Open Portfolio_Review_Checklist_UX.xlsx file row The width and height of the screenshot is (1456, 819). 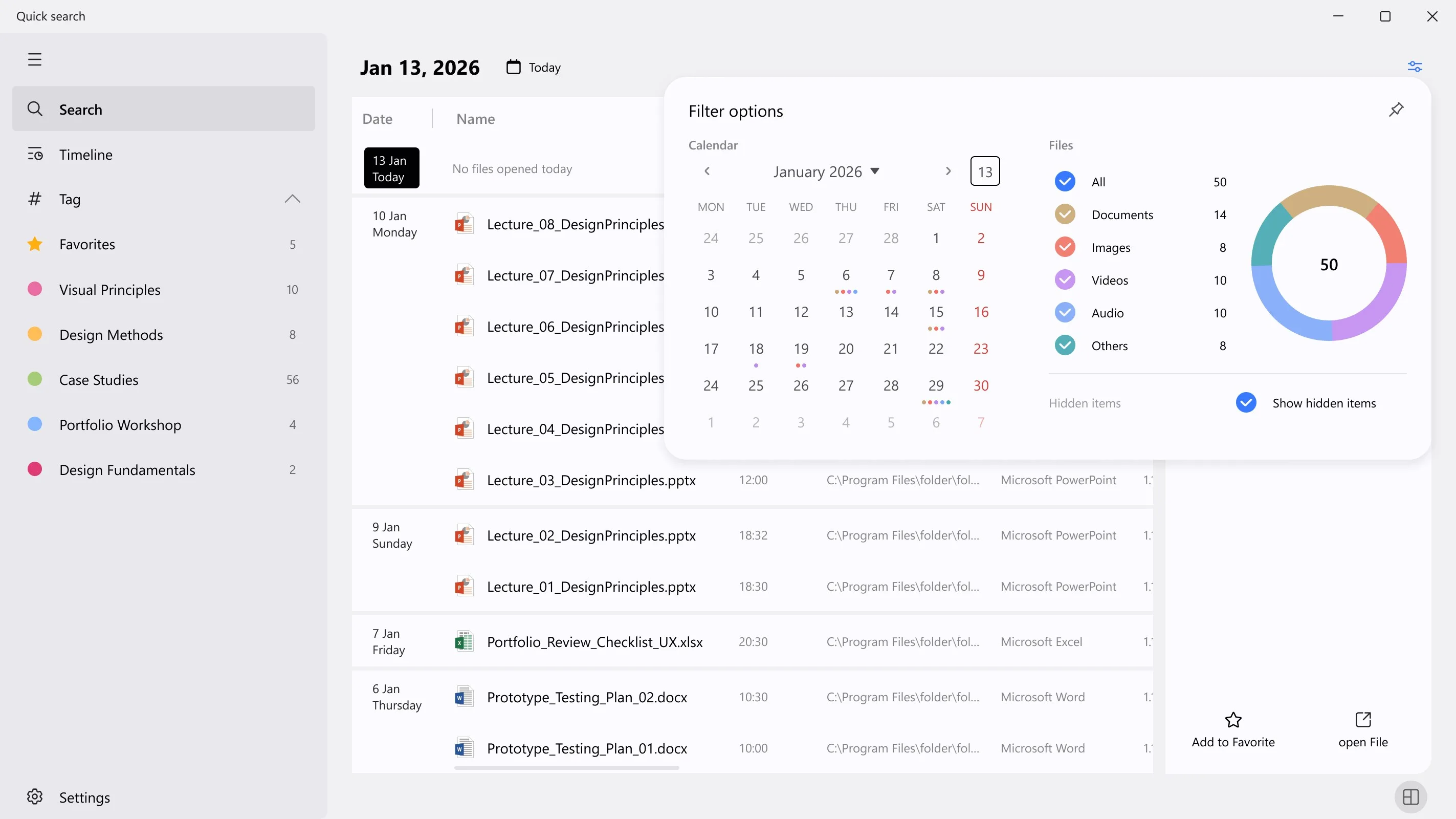click(x=752, y=642)
